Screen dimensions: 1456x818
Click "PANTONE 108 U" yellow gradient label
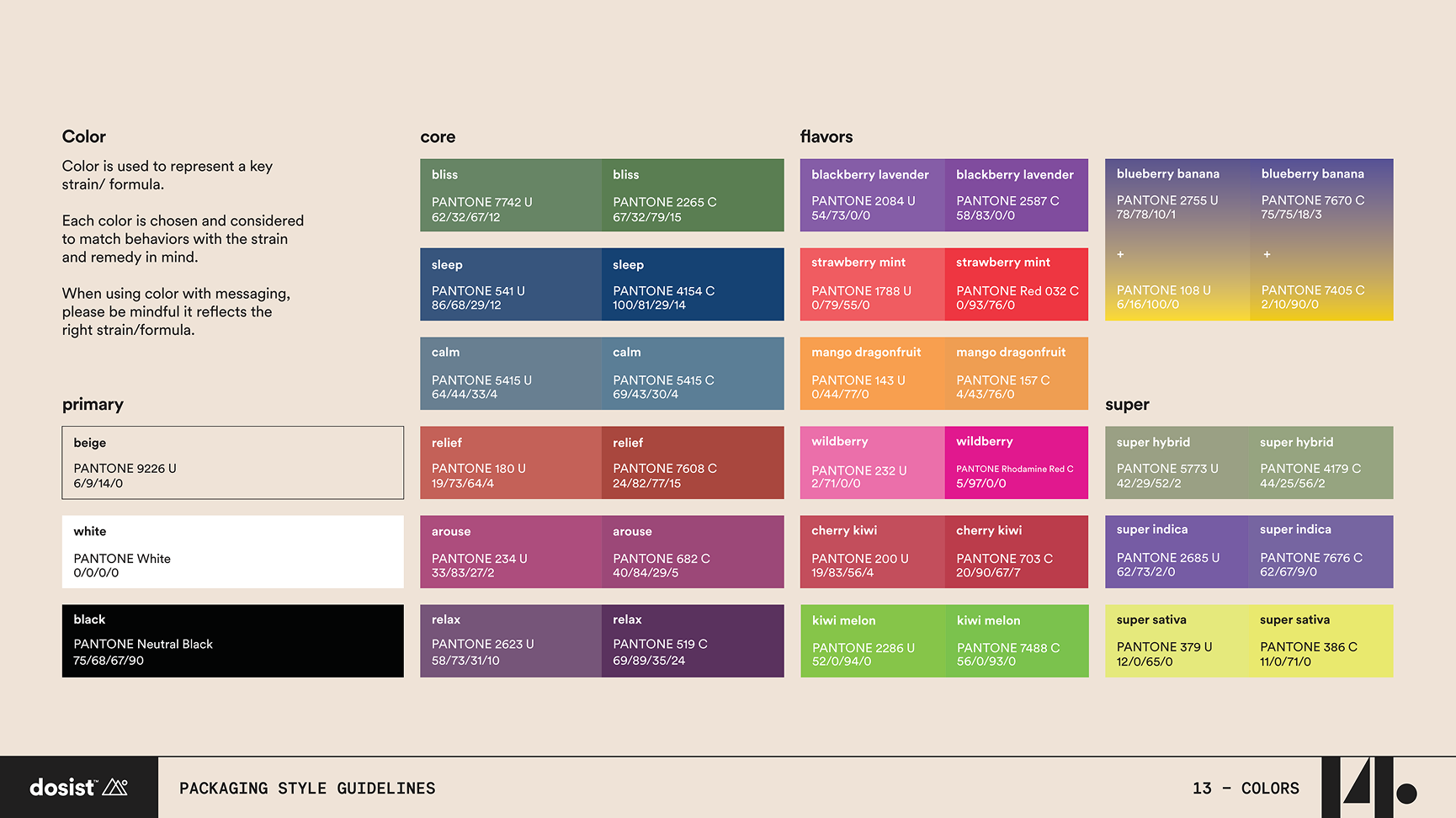pos(1164,290)
